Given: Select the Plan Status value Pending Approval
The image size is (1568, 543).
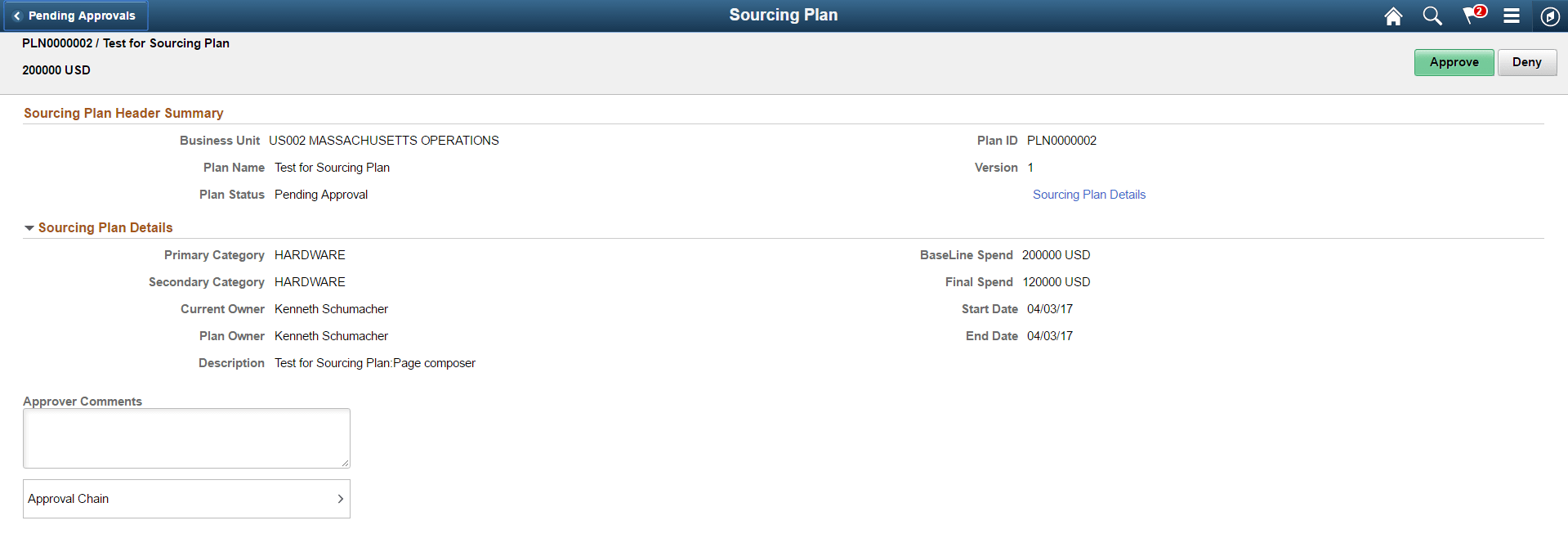Looking at the screenshot, I should point(320,194).
